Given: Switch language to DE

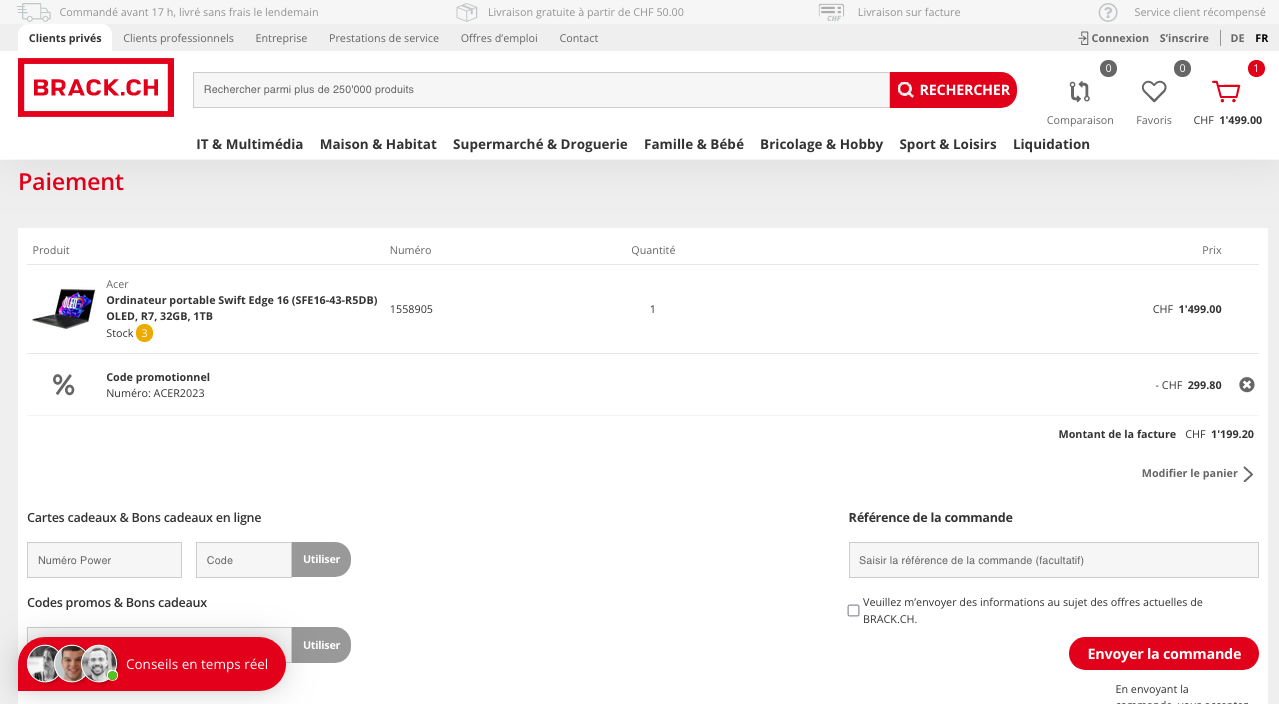Looking at the screenshot, I should tap(1237, 38).
